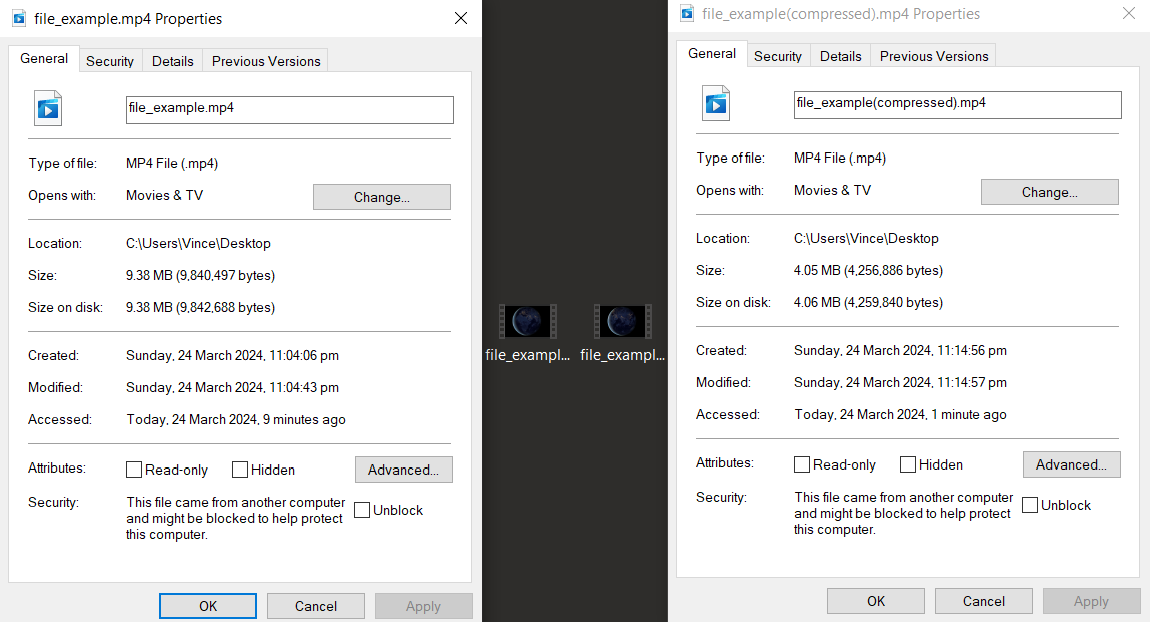This screenshot has height=622, width=1150.
Task: Select the file_example.mp4 video thumbnail on the desktop
Action: [527, 320]
